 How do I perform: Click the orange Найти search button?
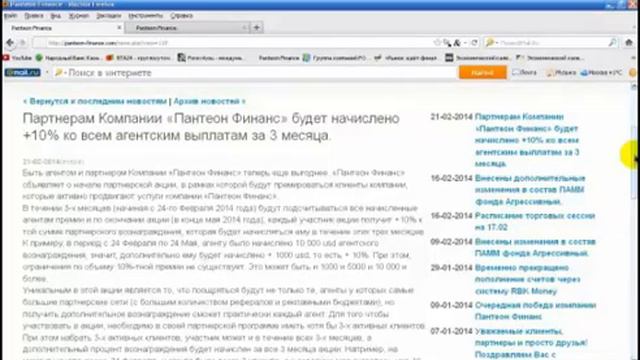(x=482, y=72)
